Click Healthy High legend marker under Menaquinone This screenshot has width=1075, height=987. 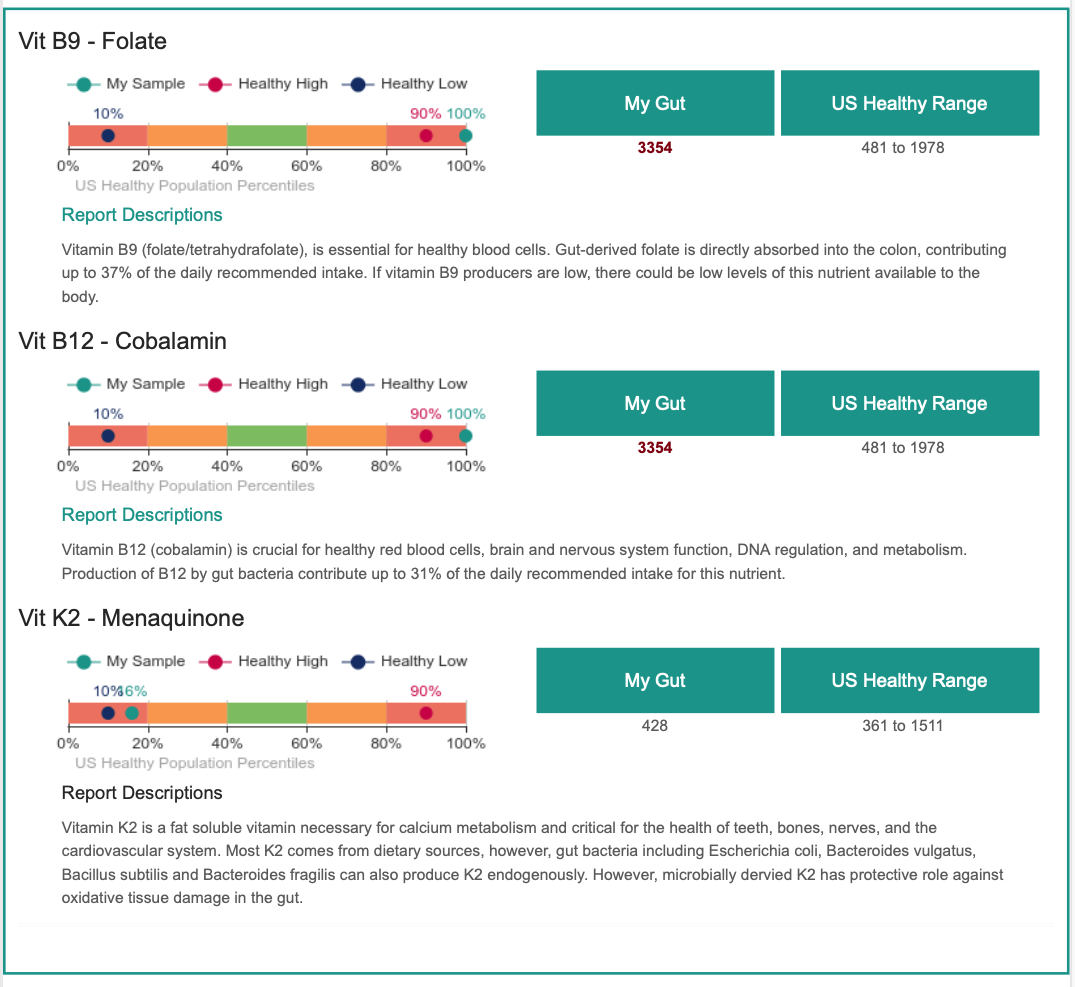click(x=215, y=662)
